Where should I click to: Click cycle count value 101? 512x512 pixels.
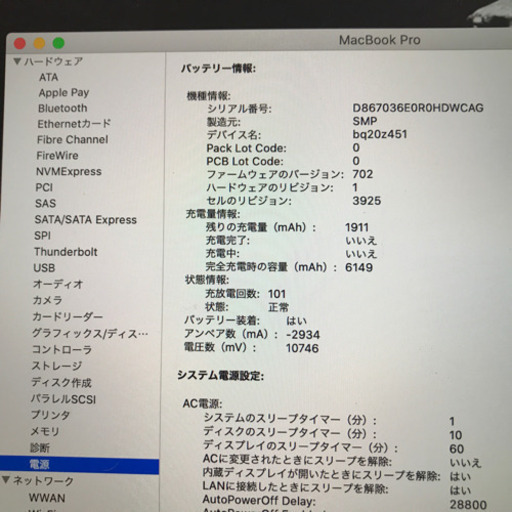pyautogui.click(x=277, y=294)
